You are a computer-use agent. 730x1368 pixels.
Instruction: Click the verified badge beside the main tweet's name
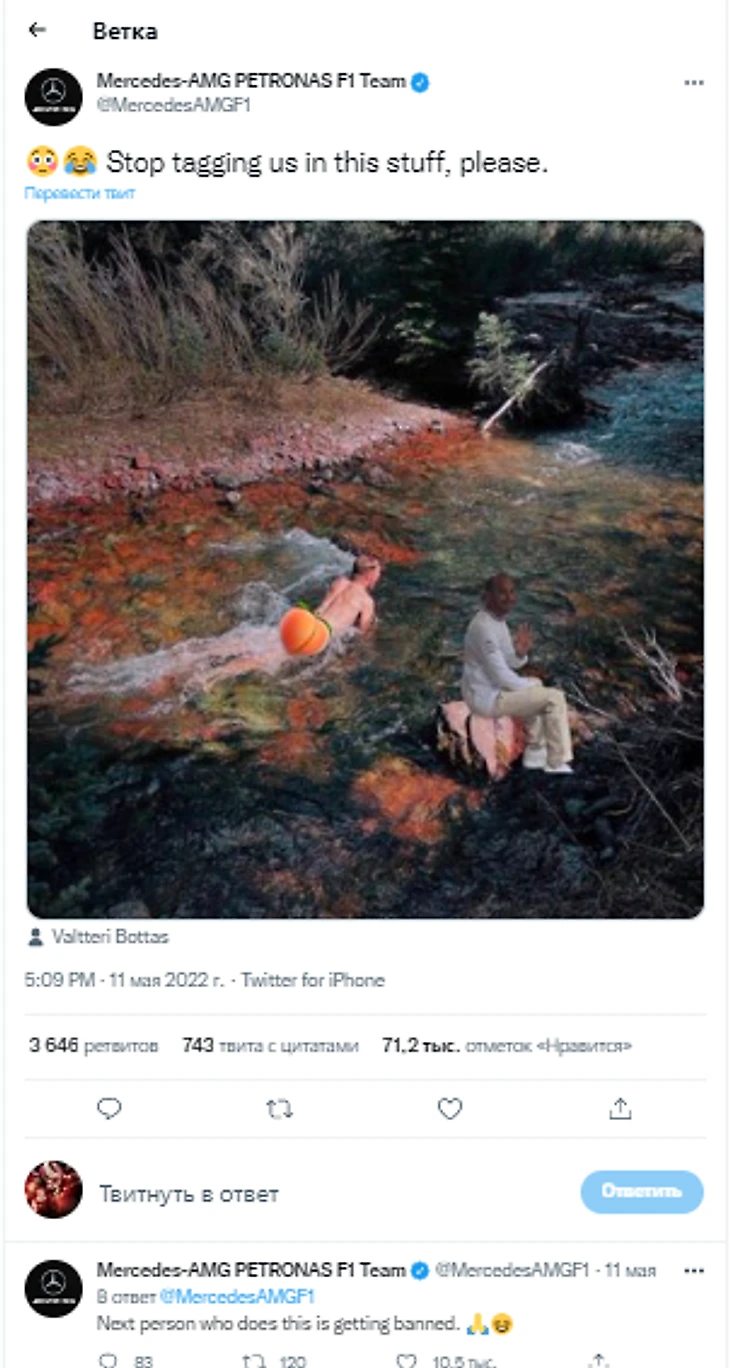421,83
